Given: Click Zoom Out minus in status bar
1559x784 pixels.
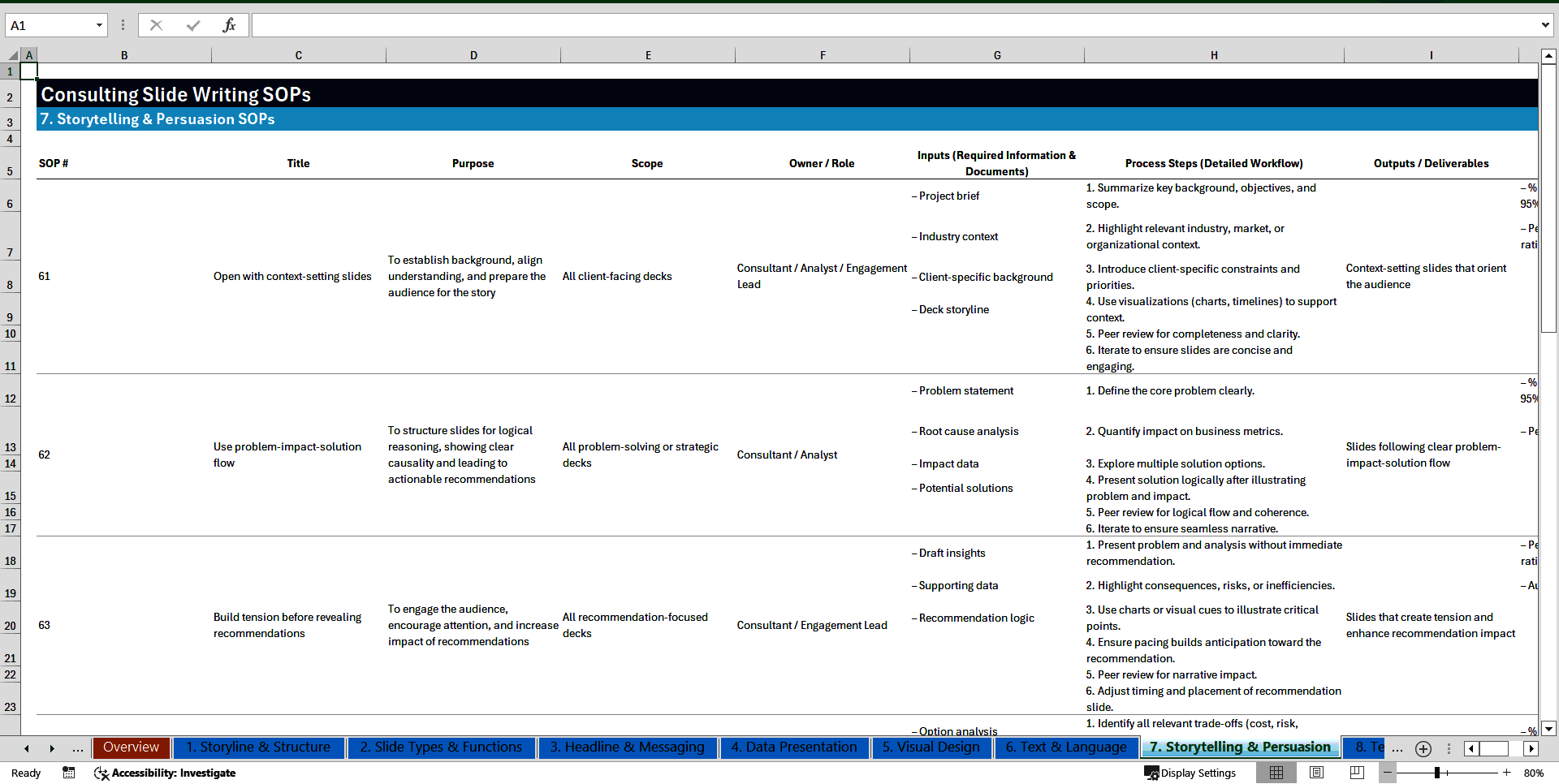Looking at the screenshot, I should pyautogui.click(x=1388, y=773).
